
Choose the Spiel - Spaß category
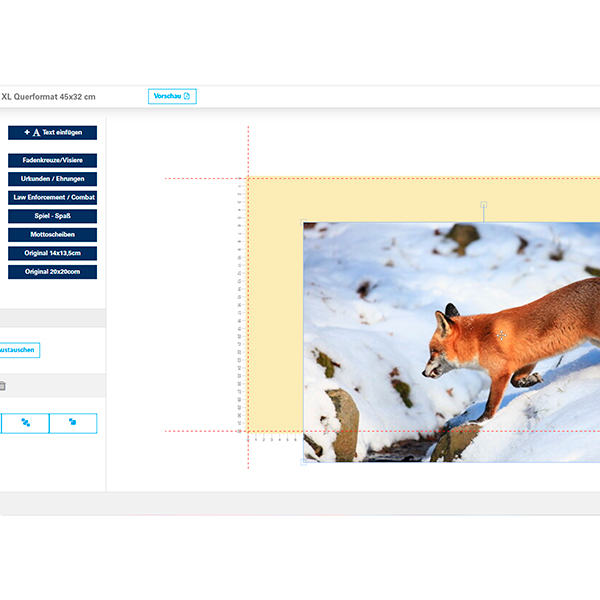(52, 216)
